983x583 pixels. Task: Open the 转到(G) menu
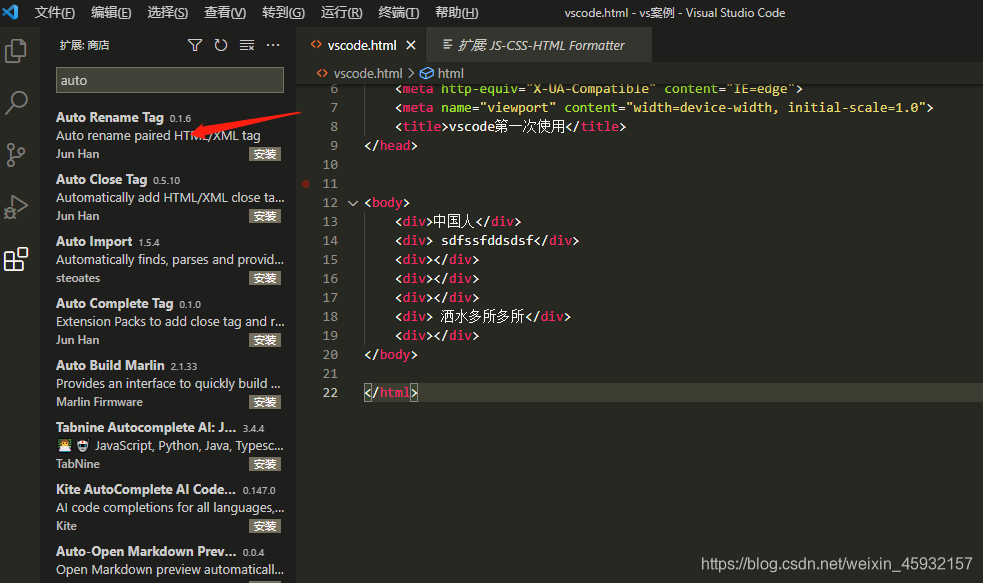[x=283, y=13]
